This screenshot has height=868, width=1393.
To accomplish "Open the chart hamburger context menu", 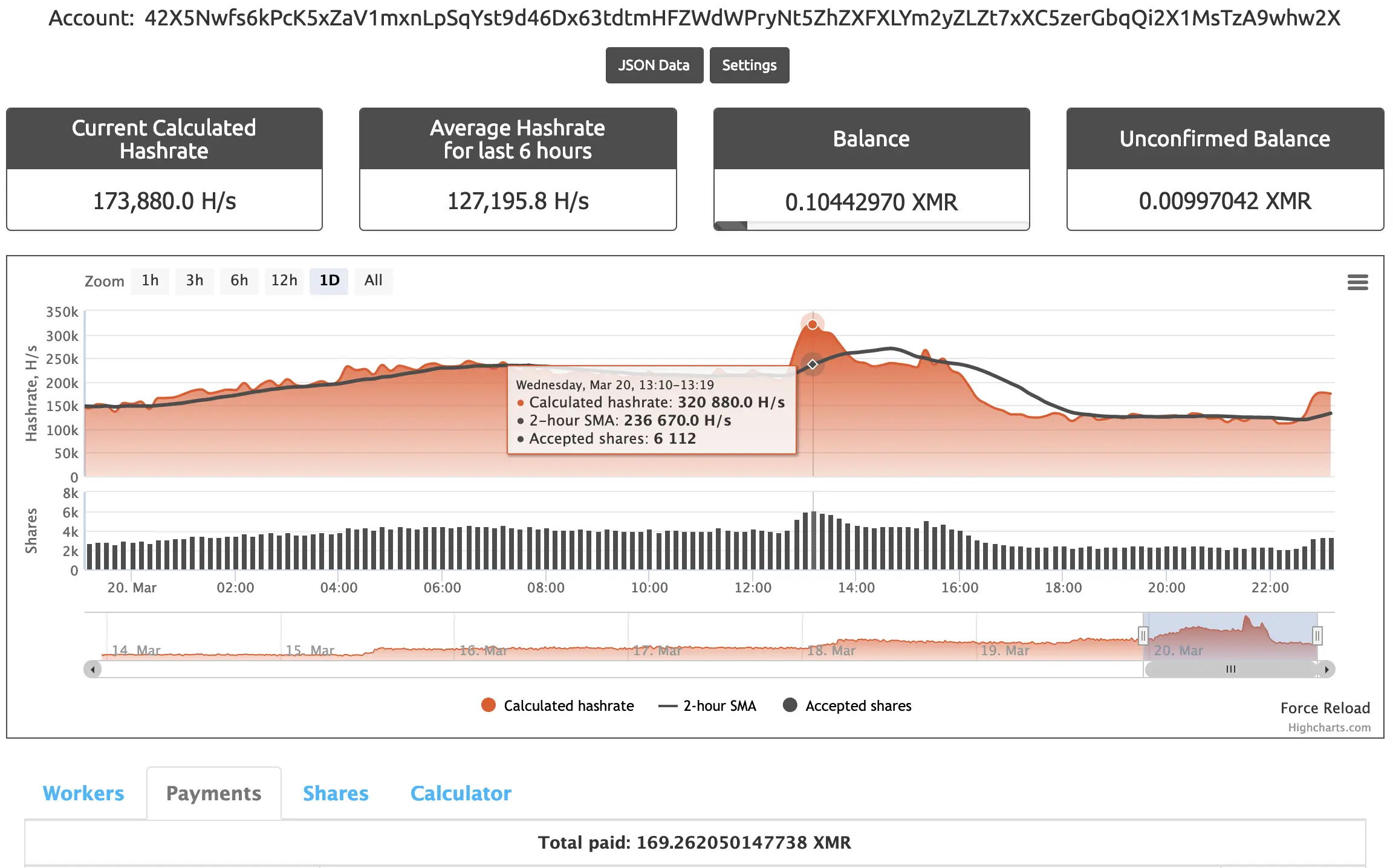I will [x=1357, y=282].
